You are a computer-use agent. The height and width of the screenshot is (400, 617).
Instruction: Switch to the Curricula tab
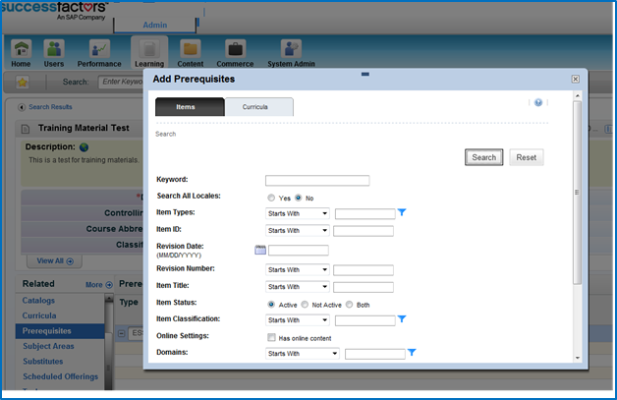259,107
